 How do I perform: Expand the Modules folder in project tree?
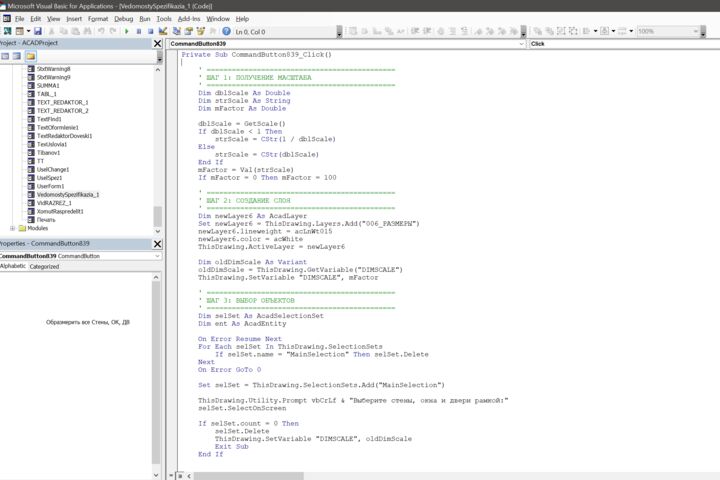12,228
